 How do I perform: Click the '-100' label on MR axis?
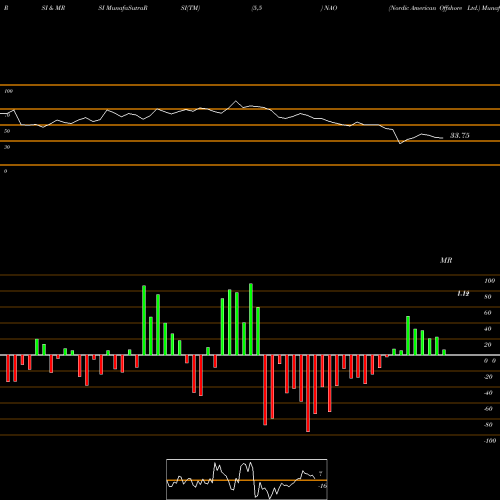pos(490,441)
